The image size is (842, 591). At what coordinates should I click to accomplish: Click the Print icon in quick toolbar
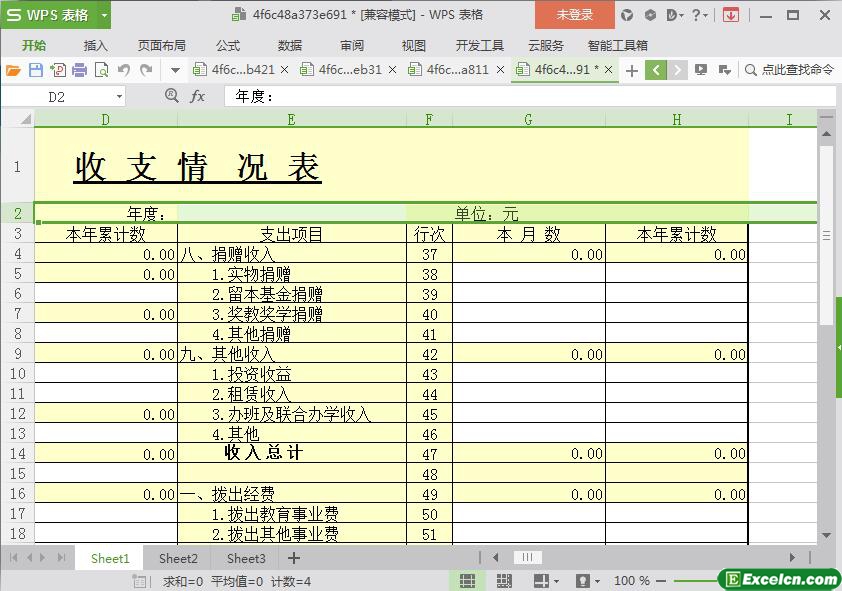(79, 70)
